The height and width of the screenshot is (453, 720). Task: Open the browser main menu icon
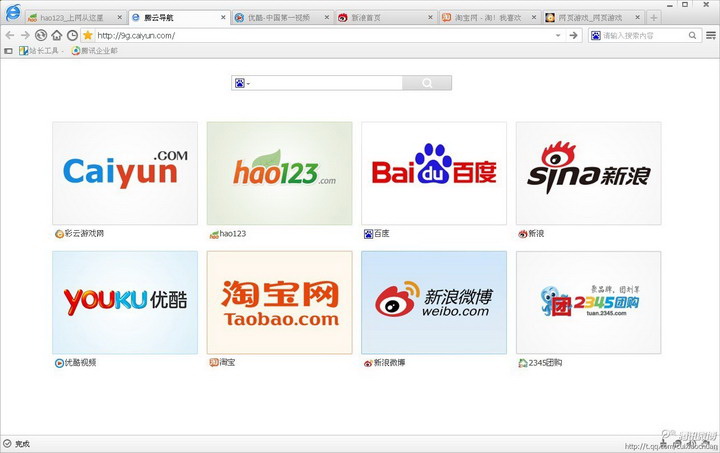pos(710,35)
